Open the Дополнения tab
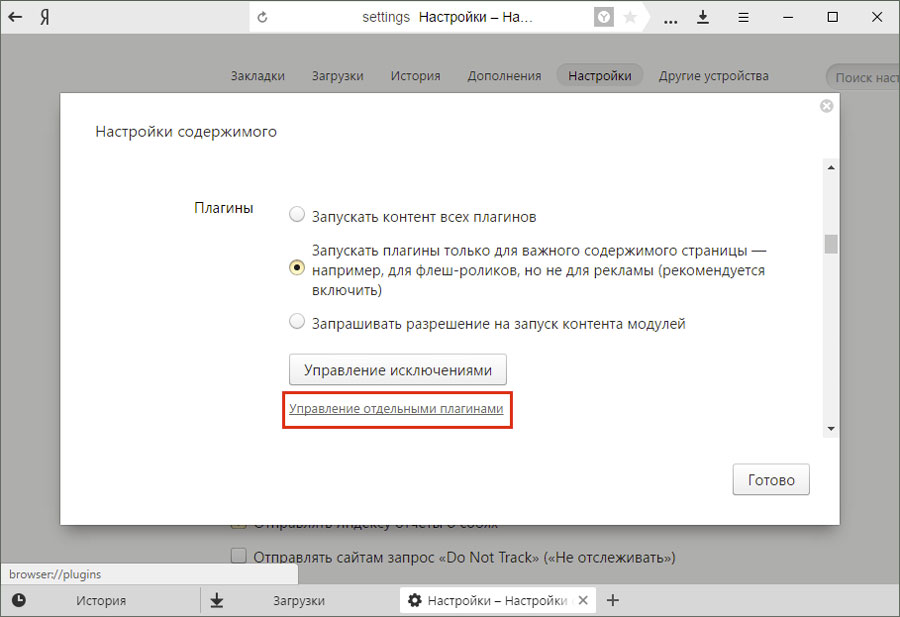This screenshot has width=900, height=617. coord(504,76)
